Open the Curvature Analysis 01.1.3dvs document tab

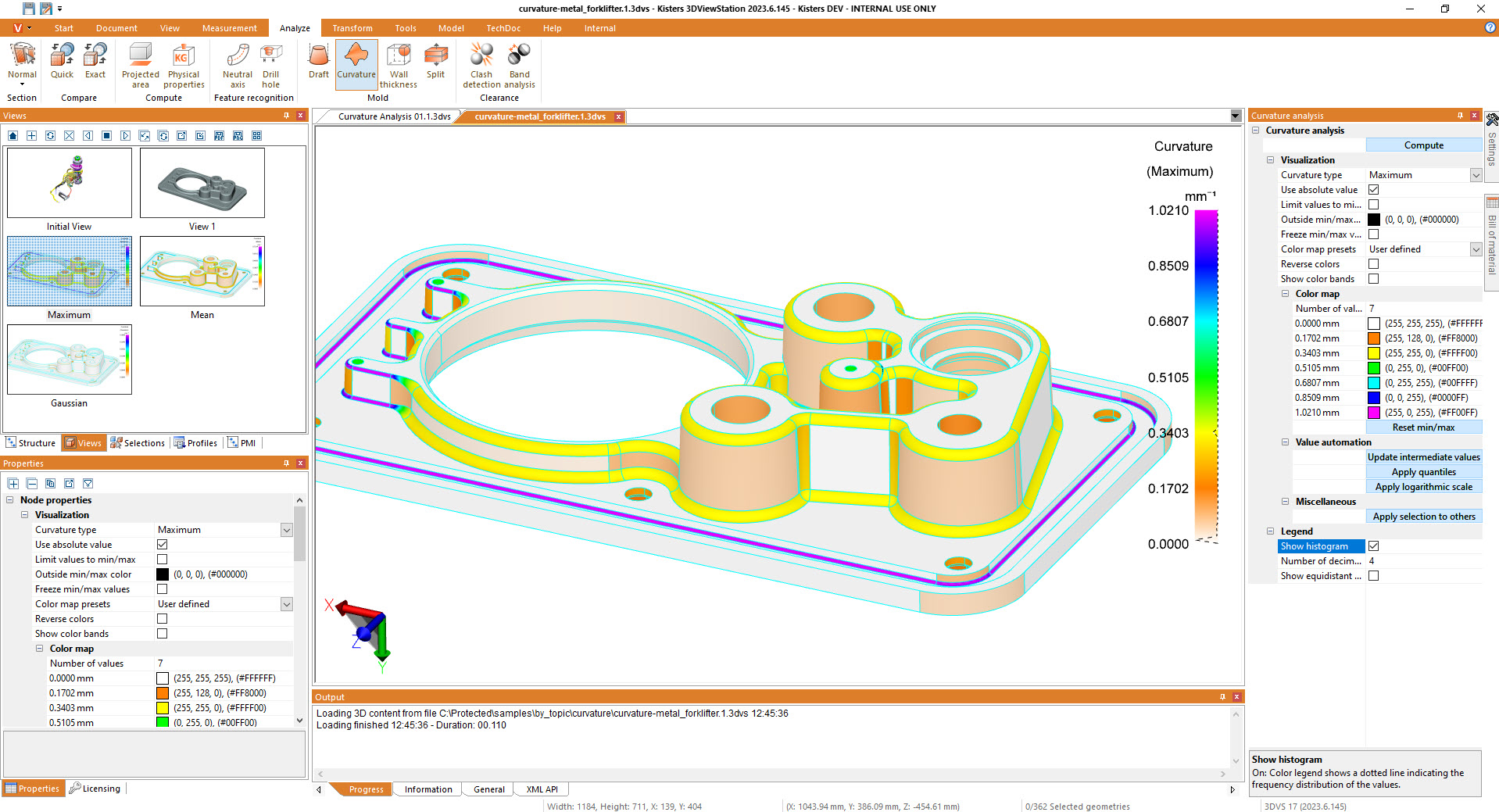pyautogui.click(x=394, y=116)
